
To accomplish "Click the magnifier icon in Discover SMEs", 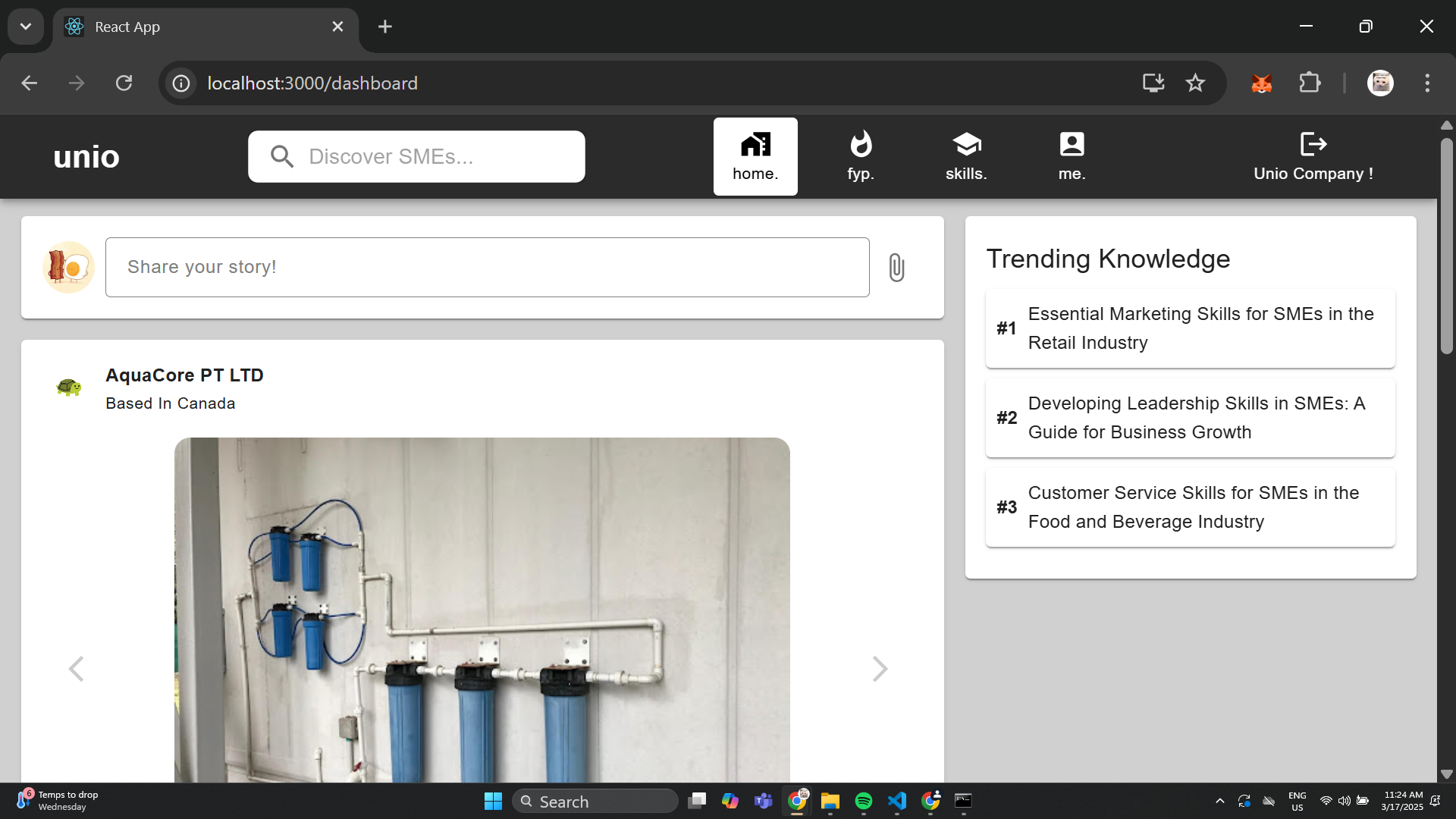I will (282, 157).
